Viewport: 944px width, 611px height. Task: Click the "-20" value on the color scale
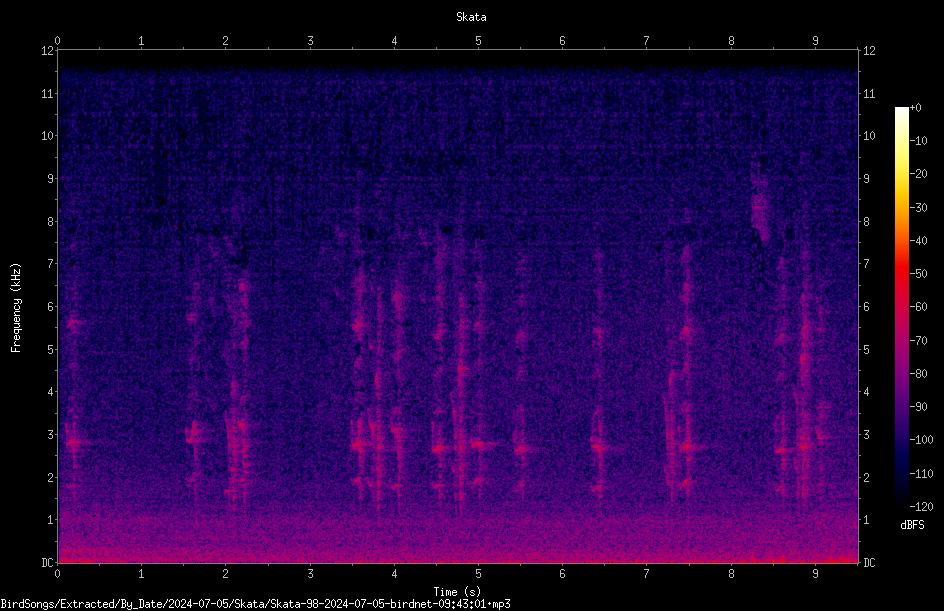pos(918,174)
